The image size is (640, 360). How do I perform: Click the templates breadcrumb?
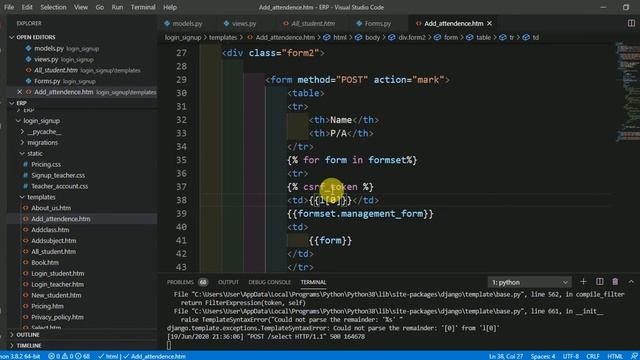pos(223,38)
